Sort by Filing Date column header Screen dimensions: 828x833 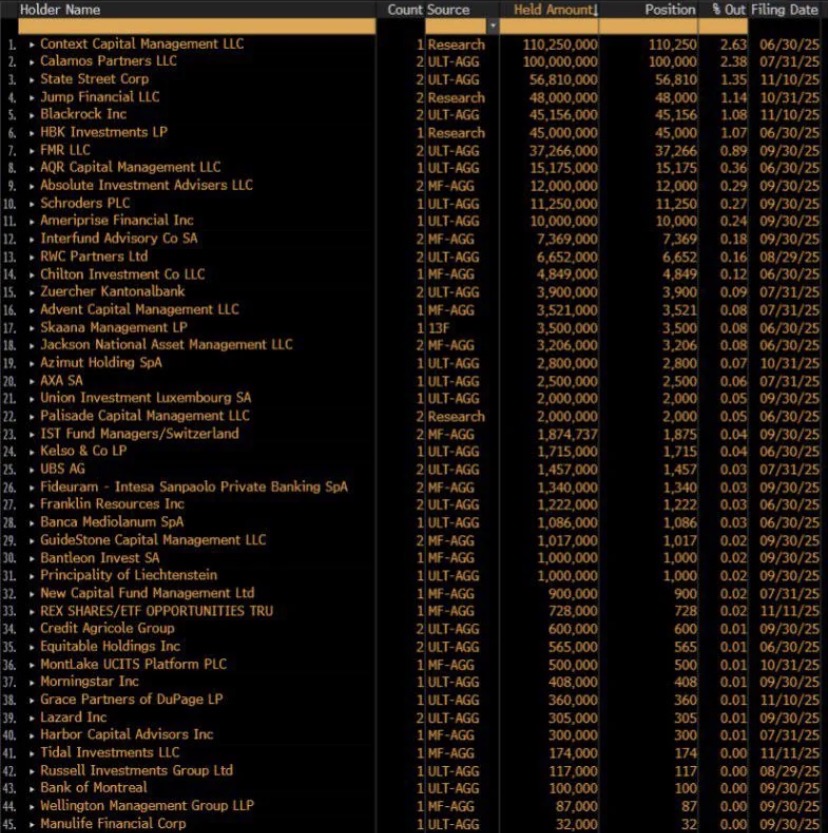(x=784, y=9)
